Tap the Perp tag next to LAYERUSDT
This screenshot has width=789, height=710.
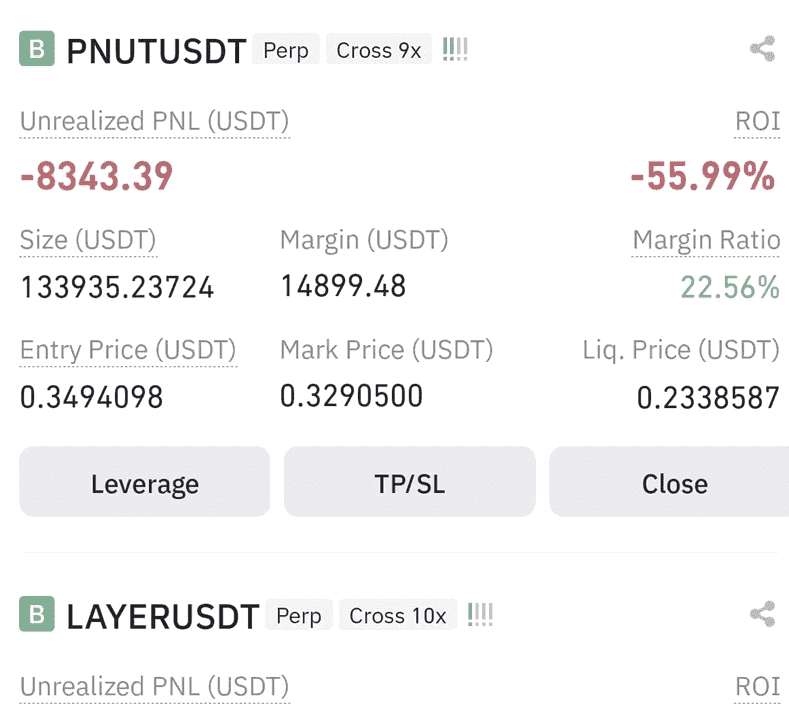299,614
